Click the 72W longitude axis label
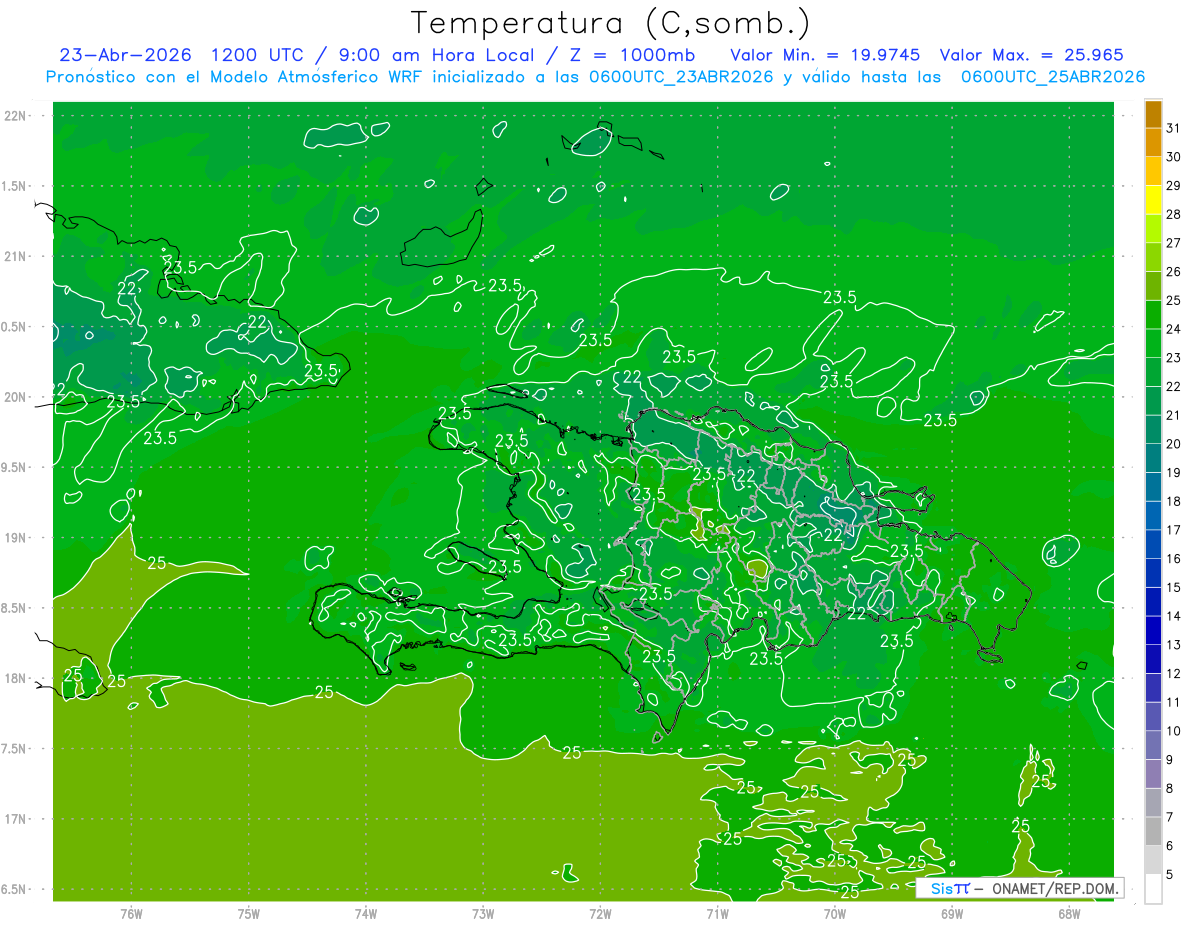1200x927 pixels. [x=600, y=914]
